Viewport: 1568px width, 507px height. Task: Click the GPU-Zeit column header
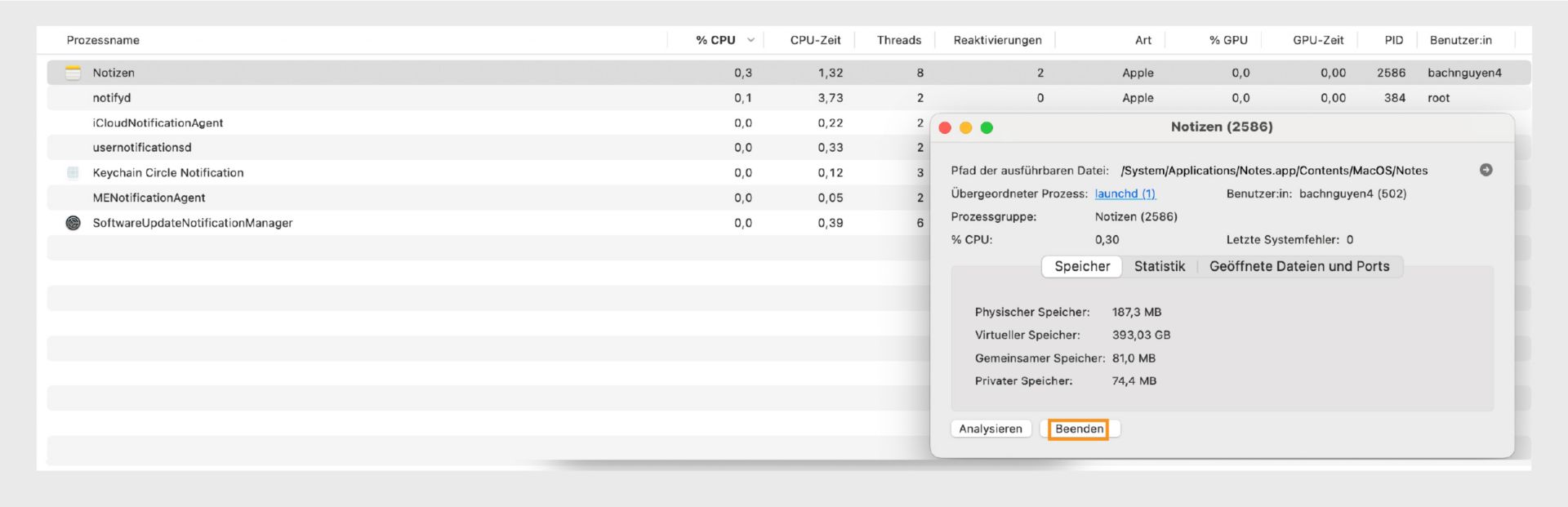(x=1317, y=40)
